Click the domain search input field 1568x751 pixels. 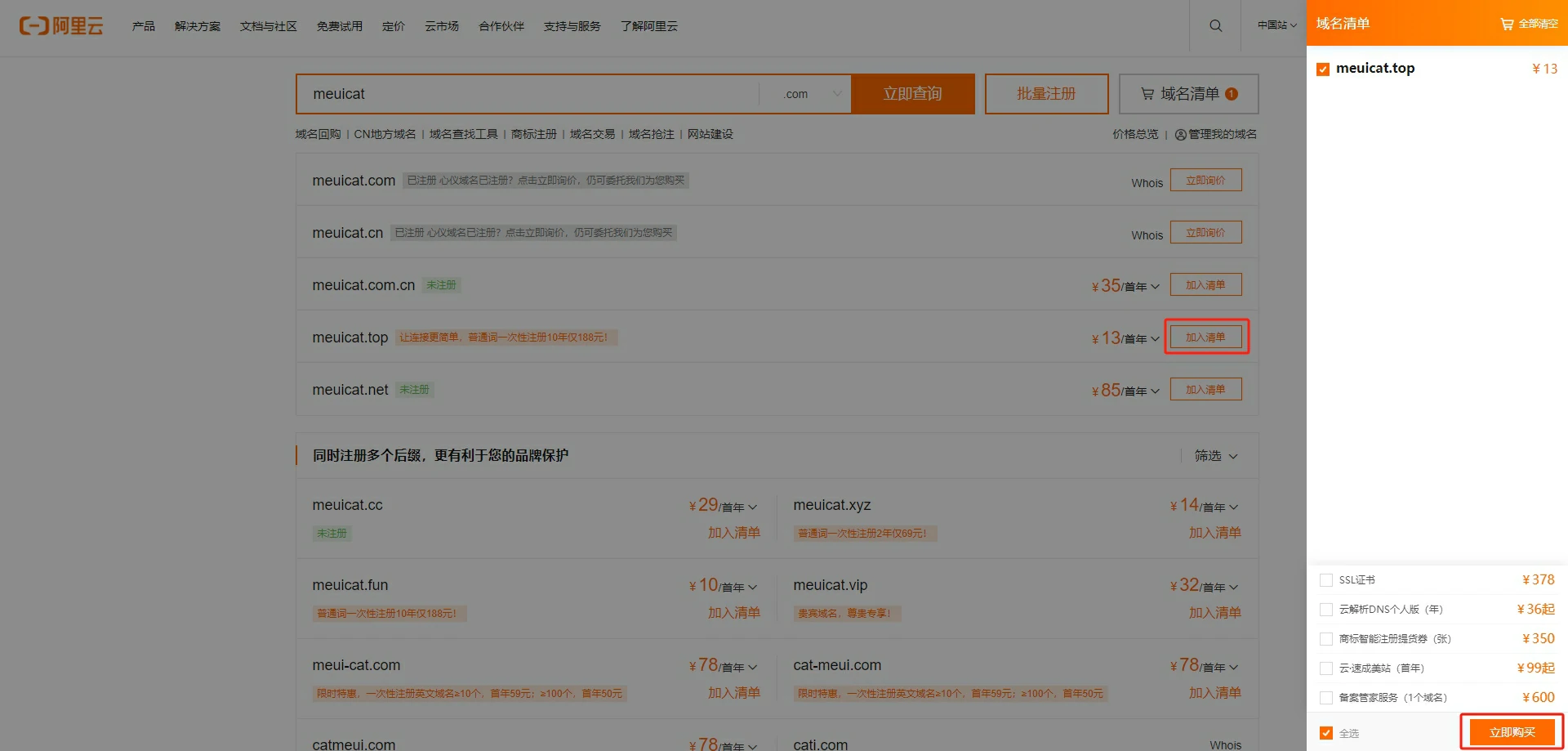pos(527,94)
